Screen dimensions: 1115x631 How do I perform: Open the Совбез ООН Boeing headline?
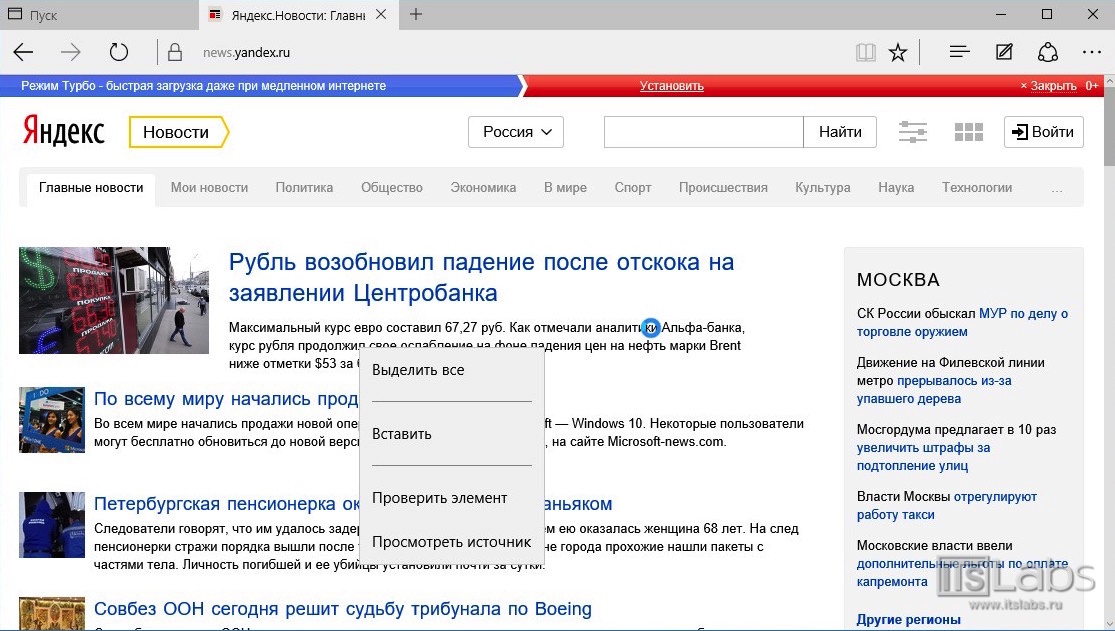coord(343,609)
